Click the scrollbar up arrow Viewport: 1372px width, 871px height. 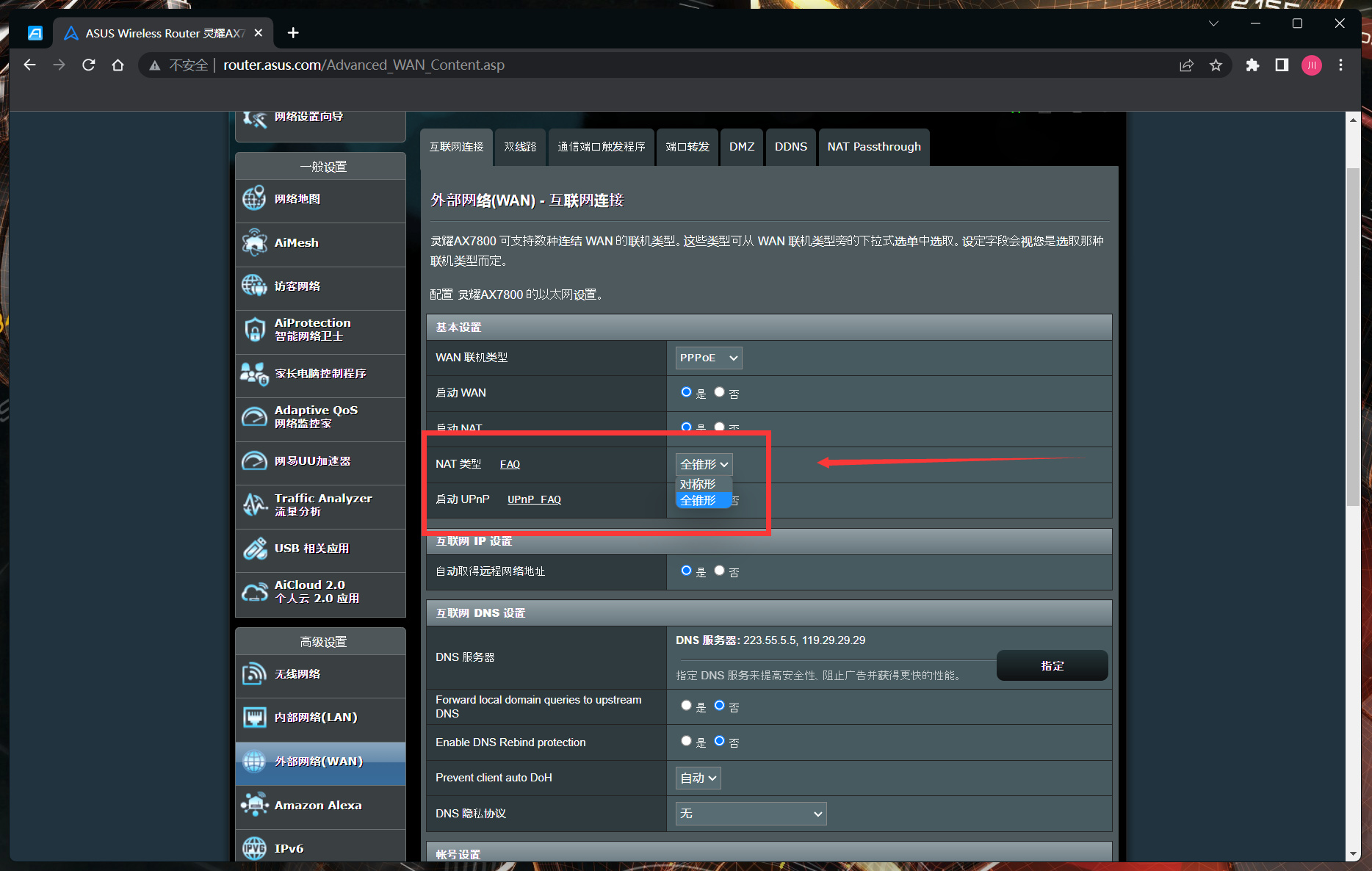pyautogui.click(x=1353, y=120)
